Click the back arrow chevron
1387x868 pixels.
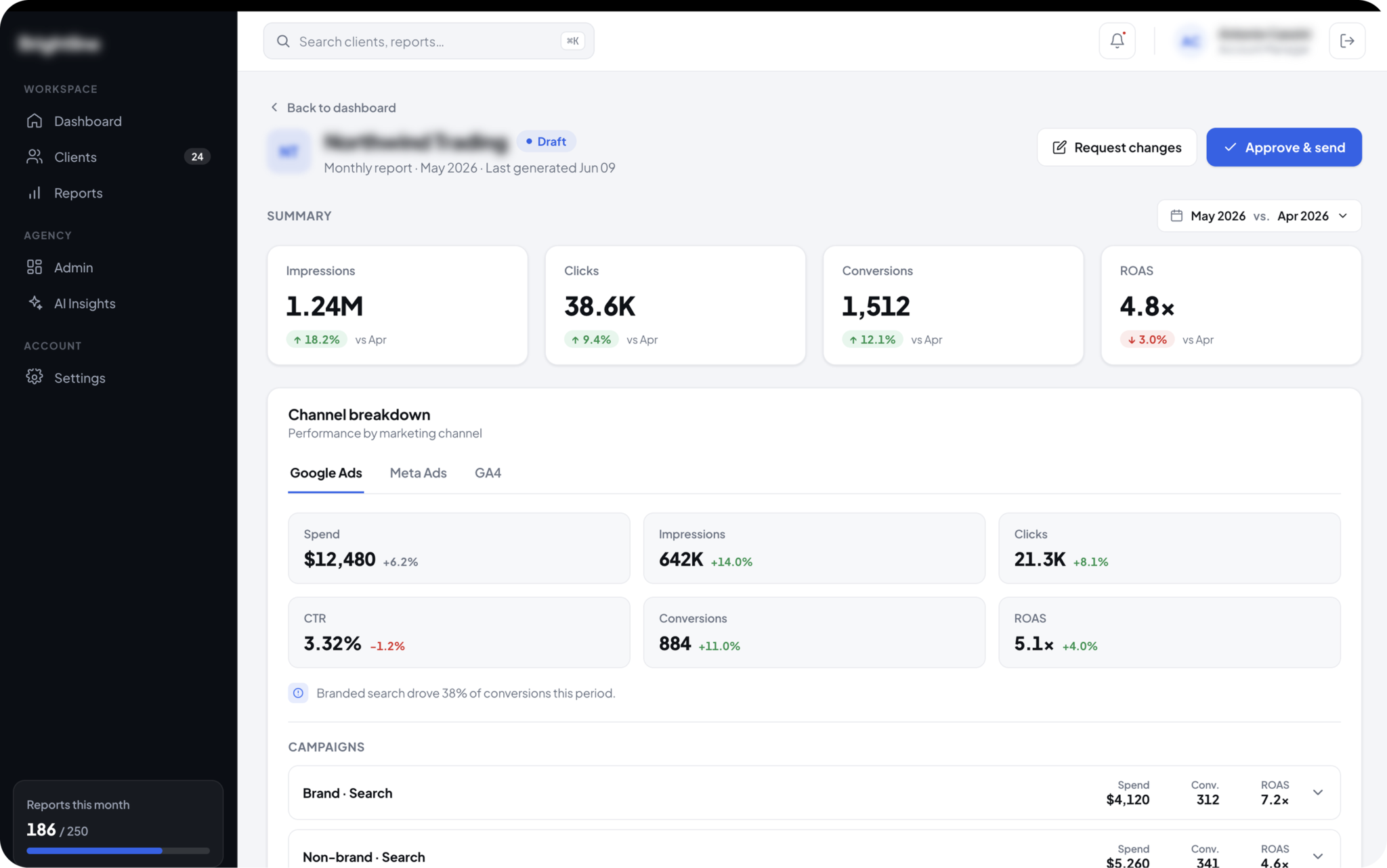pyautogui.click(x=274, y=107)
